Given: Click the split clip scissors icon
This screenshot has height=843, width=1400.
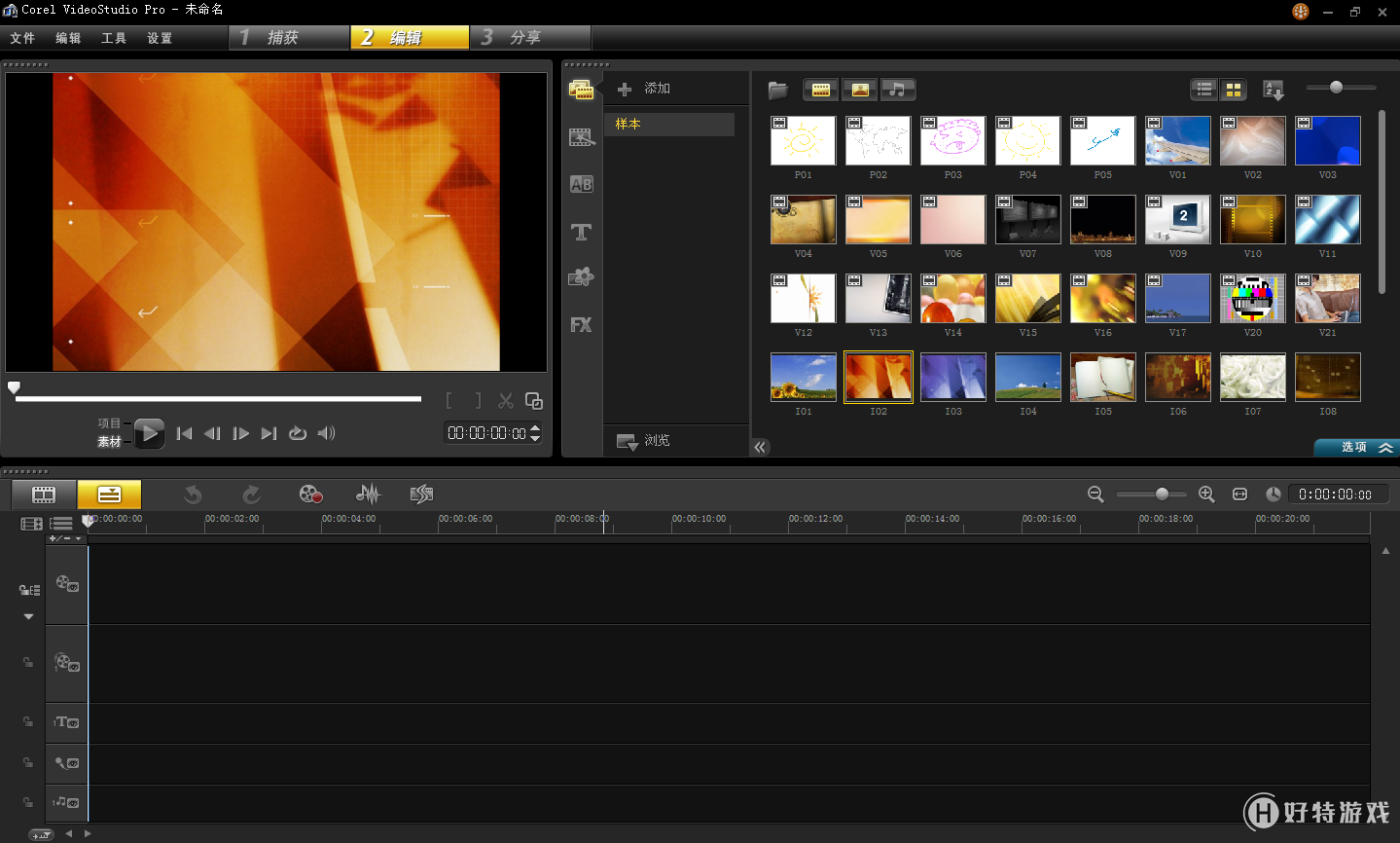Looking at the screenshot, I should tap(506, 401).
